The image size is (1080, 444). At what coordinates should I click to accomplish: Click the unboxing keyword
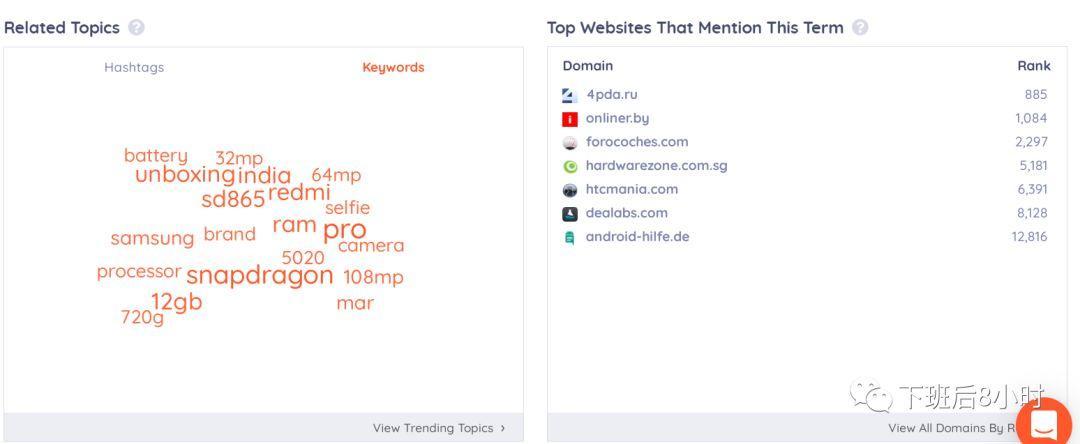click(185, 175)
